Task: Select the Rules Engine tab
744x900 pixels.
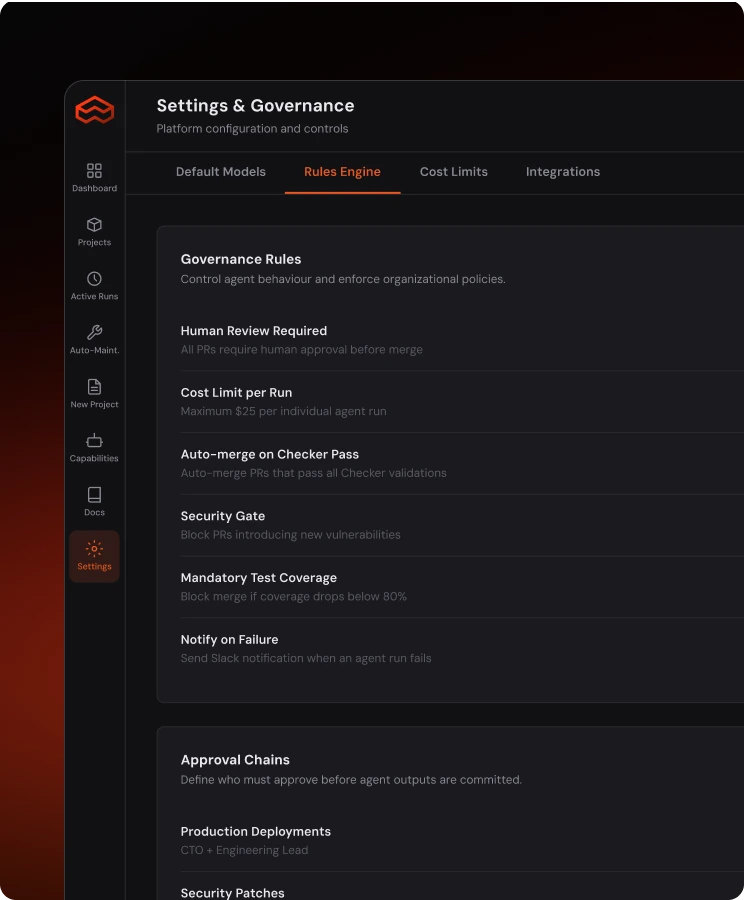Action: point(342,172)
